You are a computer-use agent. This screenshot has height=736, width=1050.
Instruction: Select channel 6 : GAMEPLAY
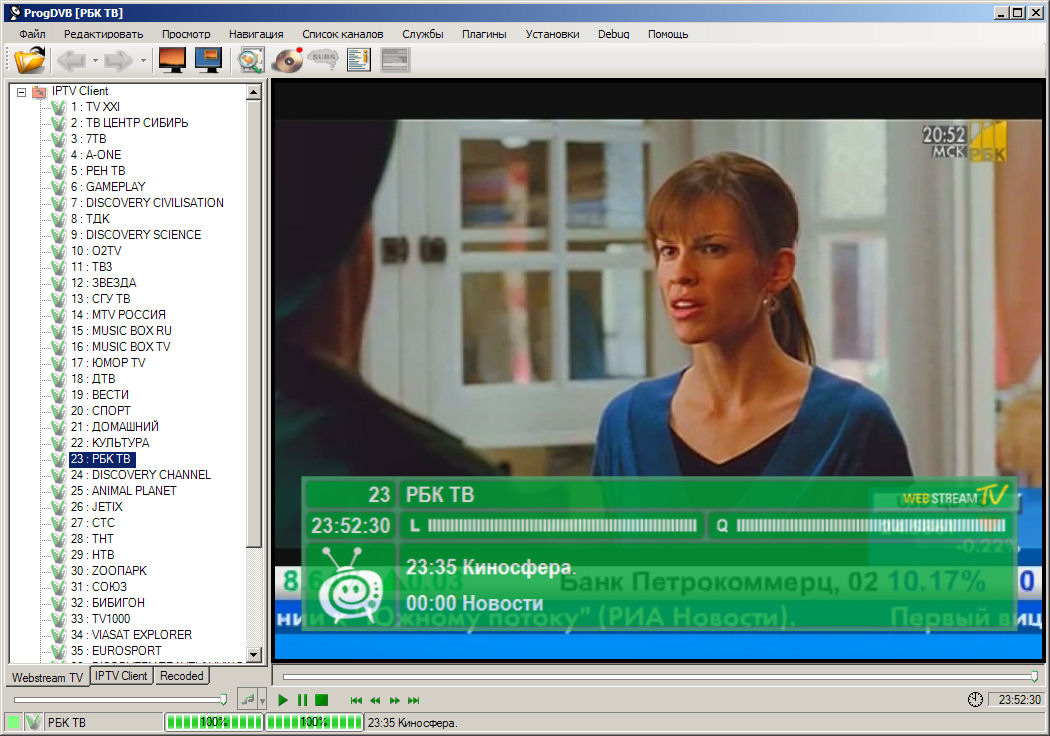click(x=108, y=187)
